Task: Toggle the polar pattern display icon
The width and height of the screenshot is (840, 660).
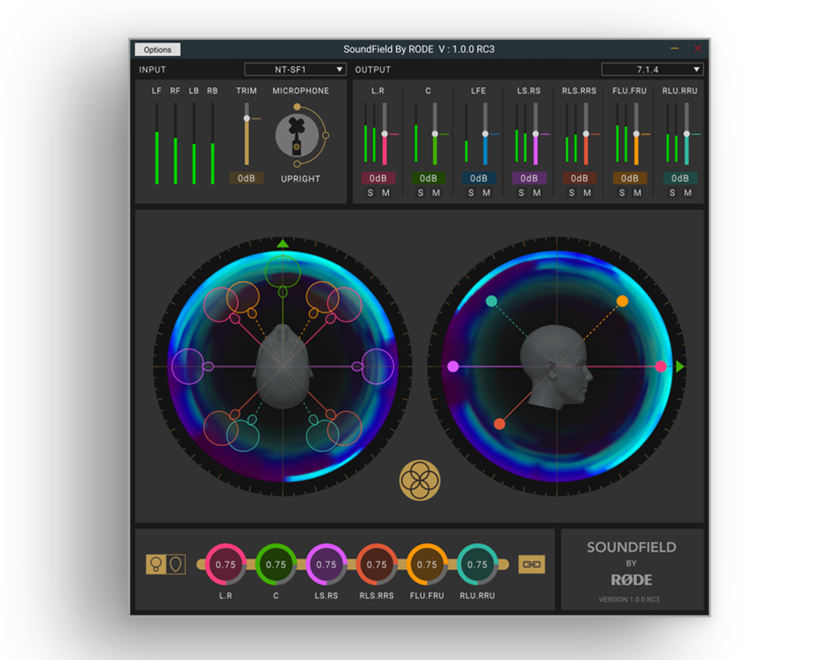Action: pyautogui.click(x=166, y=564)
